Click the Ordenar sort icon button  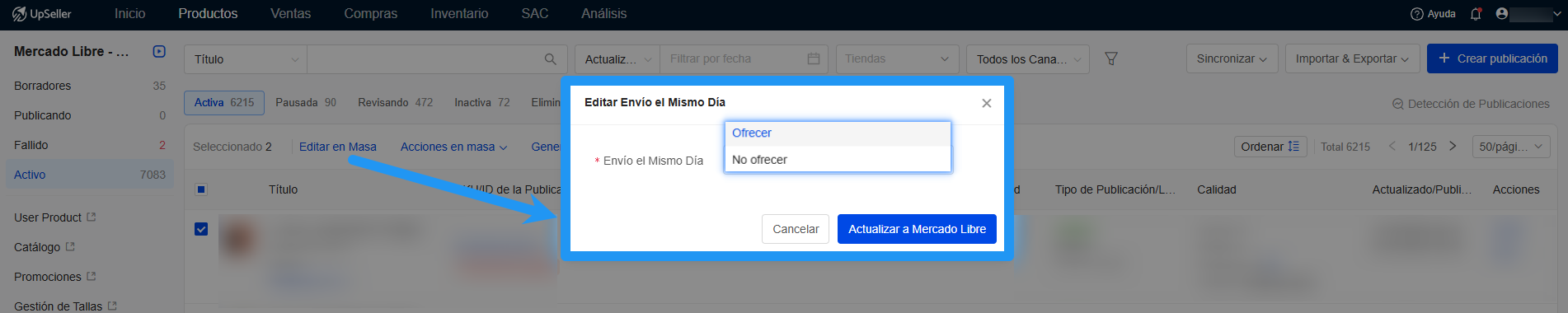(1270, 147)
